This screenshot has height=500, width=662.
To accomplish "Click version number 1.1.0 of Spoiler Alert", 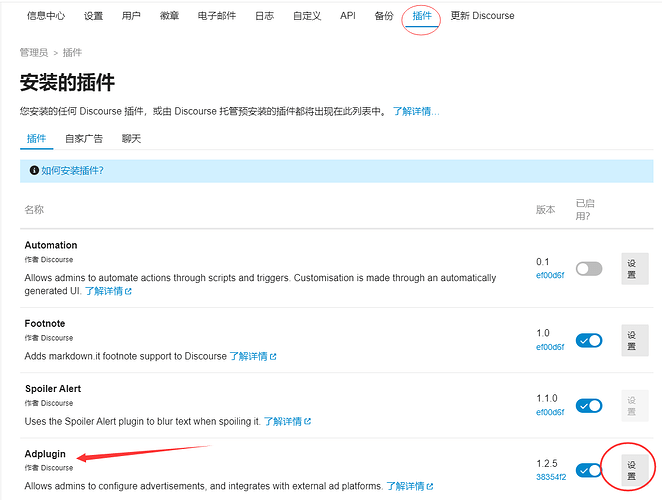I will (x=547, y=399).
